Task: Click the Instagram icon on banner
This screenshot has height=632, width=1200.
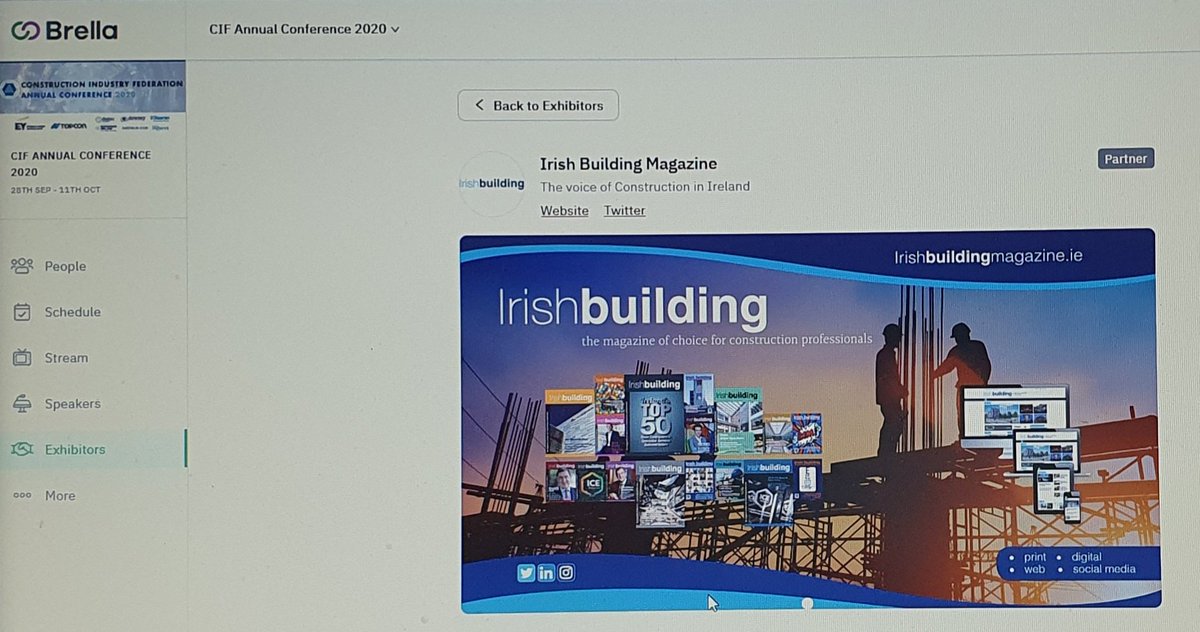Action: tap(567, 573)
